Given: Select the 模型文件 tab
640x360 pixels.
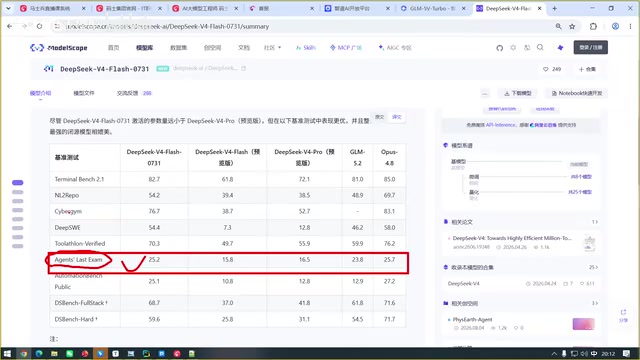Looking at the screenshot, I should 84,93.
